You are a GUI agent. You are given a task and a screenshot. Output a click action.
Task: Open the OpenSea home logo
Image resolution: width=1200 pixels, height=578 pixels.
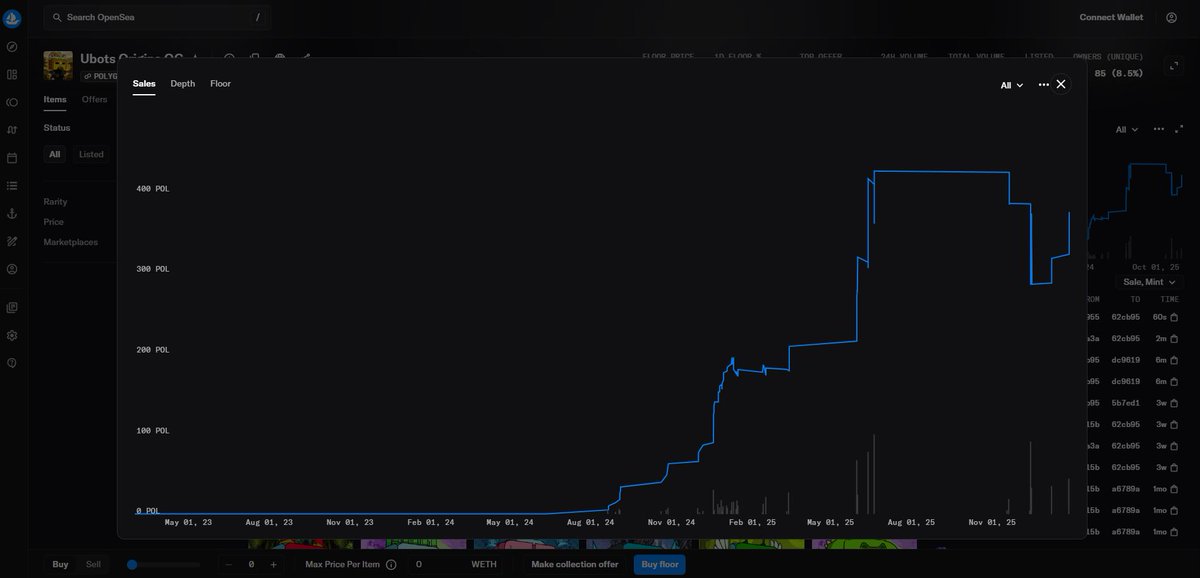tap(12, 18)
